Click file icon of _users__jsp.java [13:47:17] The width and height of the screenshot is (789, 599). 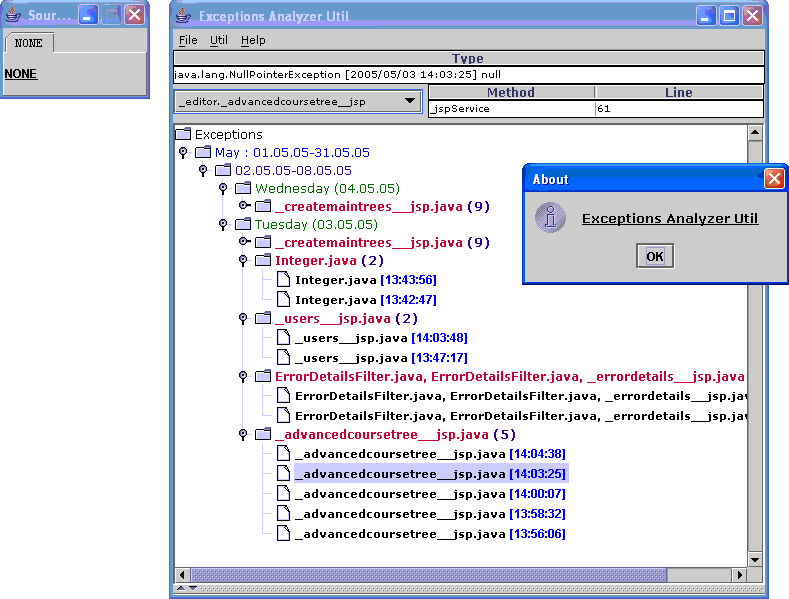(283, 357)
